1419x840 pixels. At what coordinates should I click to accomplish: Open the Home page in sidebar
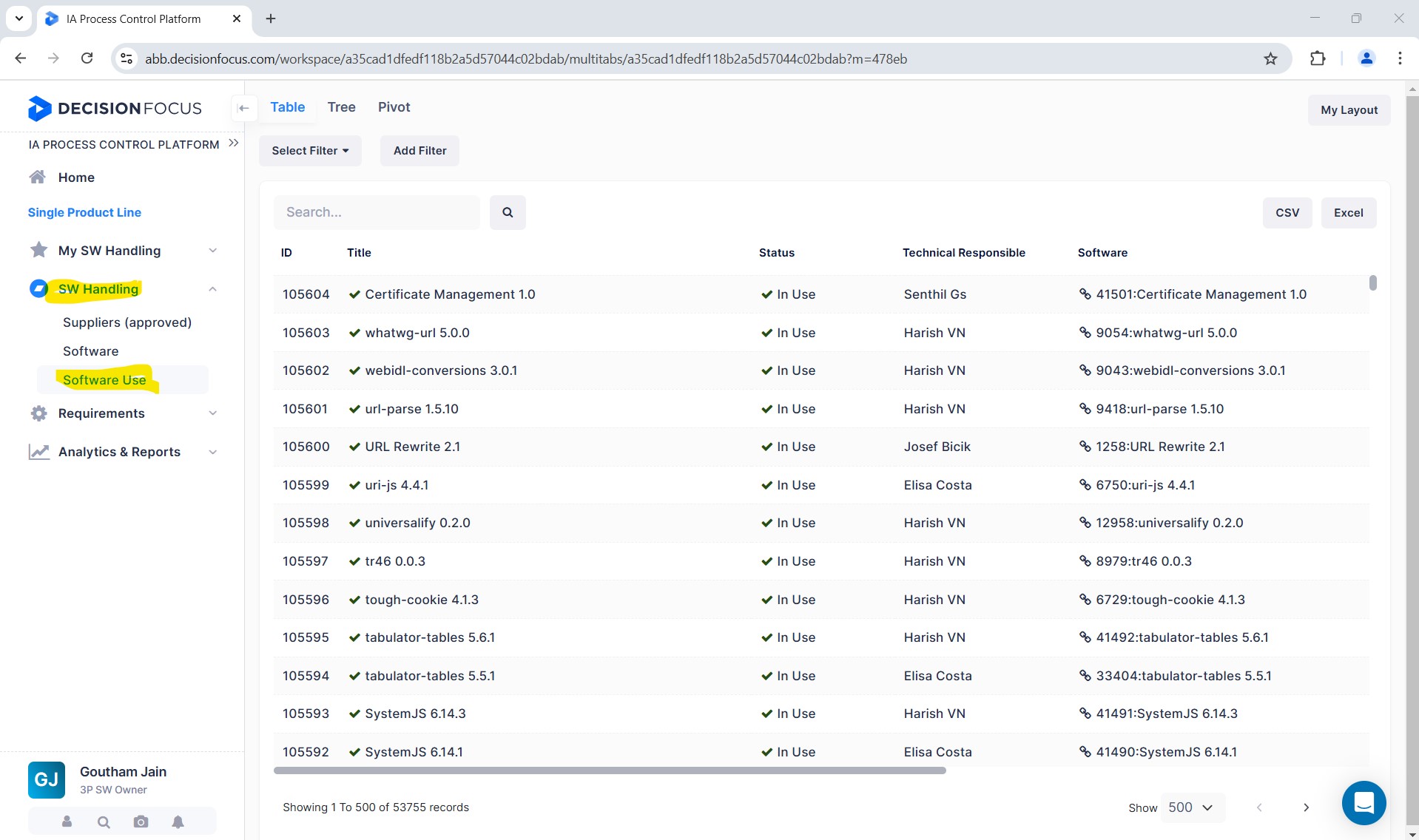pyautogui.click(x=76, y=177)
